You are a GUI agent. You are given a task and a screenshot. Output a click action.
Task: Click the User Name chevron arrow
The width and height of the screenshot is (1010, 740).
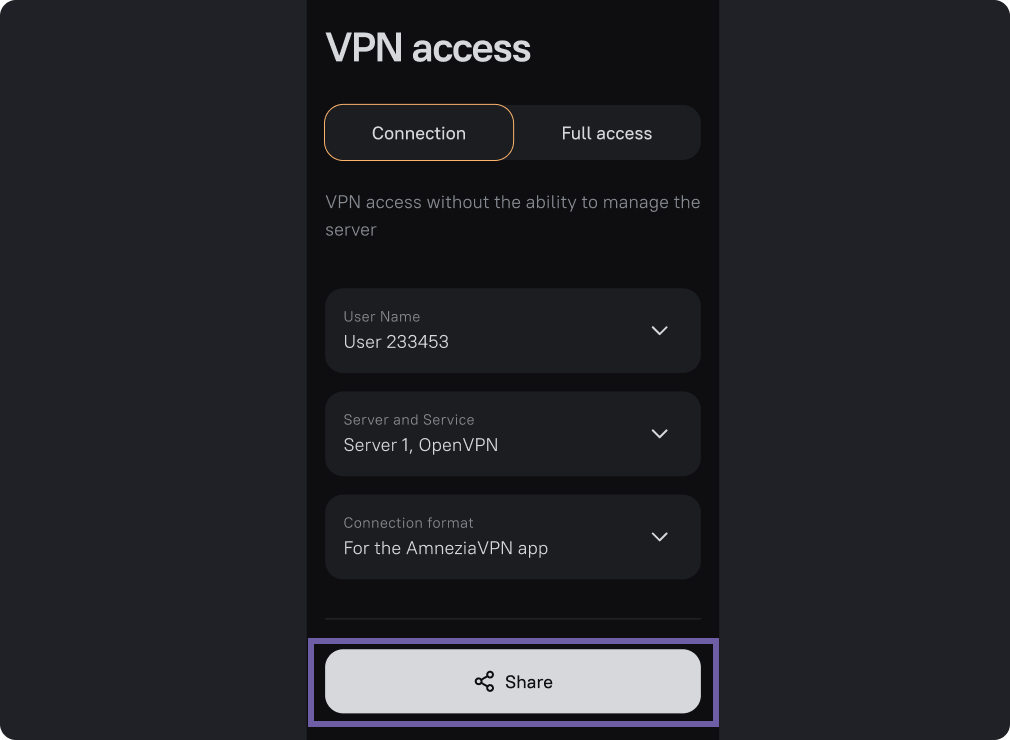(x=659, y=331)
